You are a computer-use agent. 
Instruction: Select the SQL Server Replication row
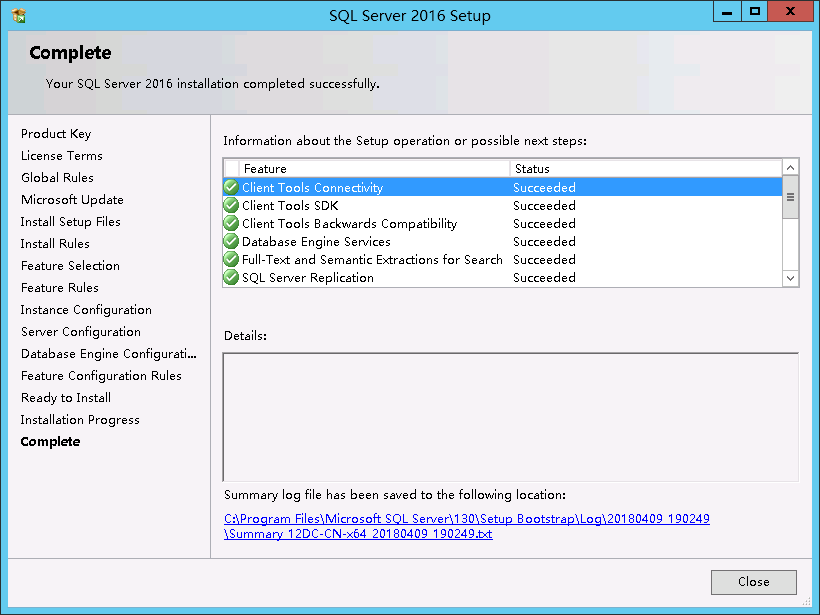coord(503,278)
